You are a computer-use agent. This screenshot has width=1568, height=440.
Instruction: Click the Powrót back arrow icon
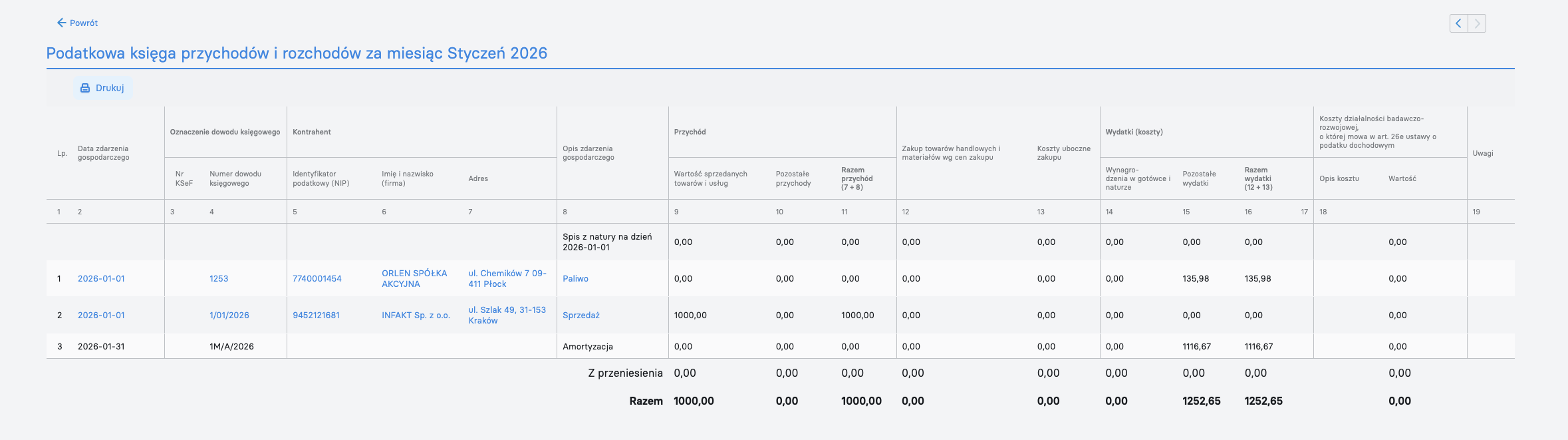point(62,23)
